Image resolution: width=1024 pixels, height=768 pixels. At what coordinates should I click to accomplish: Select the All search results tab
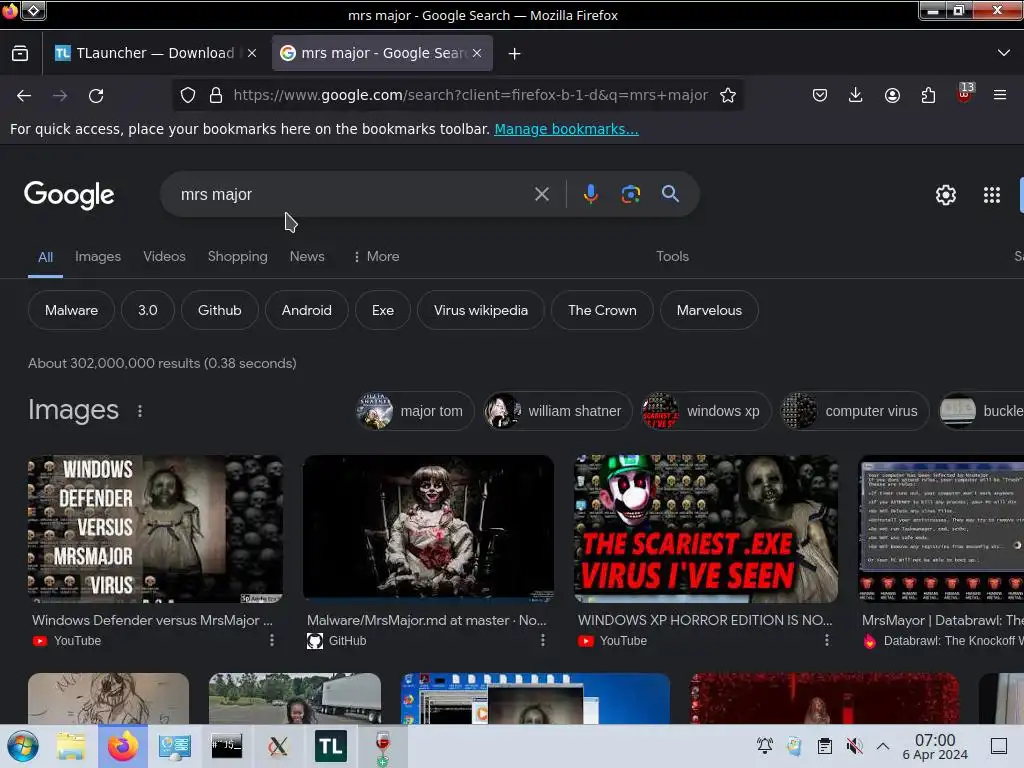click(x=45, y=257)
